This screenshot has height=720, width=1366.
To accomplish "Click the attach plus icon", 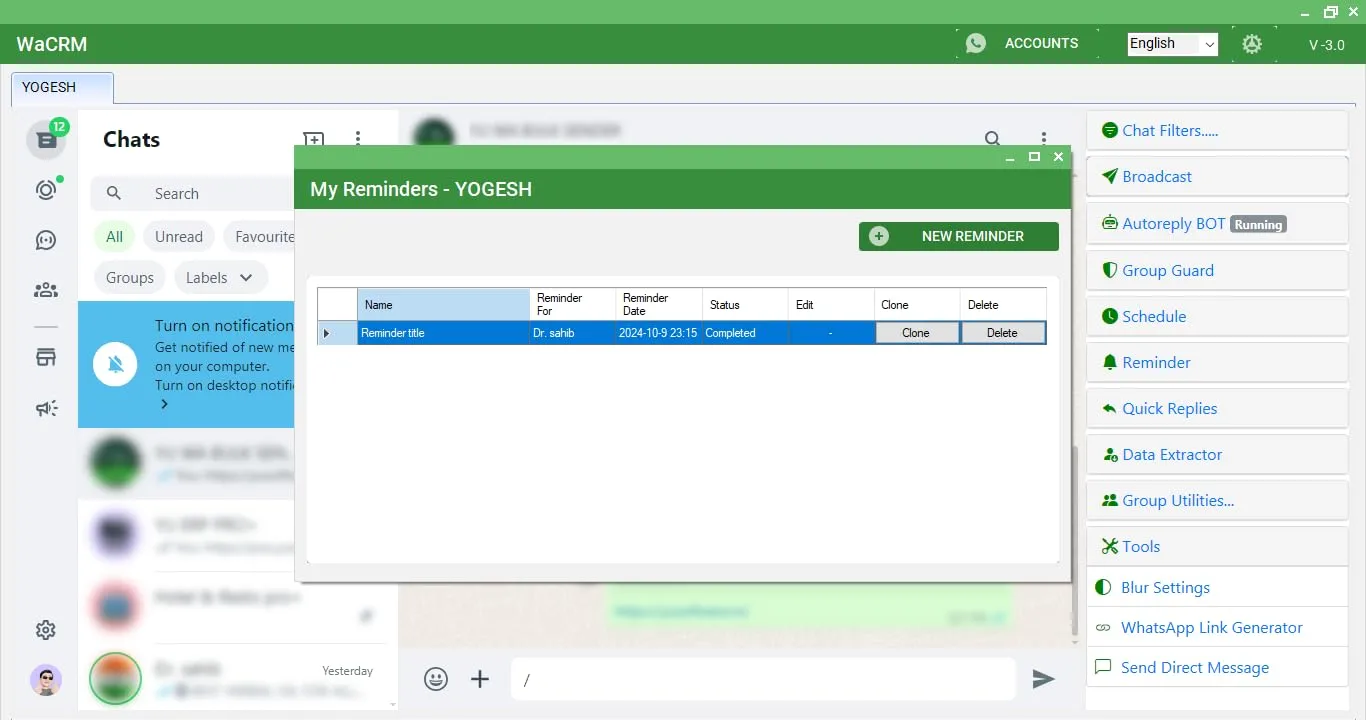I will (x=480, y=679).
